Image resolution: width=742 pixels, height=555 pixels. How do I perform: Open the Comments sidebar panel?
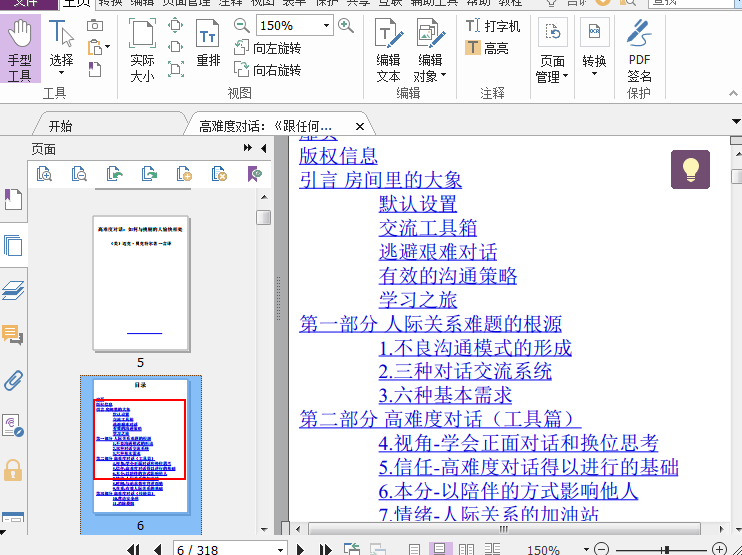pyautogui.click(x=13, y=335)
